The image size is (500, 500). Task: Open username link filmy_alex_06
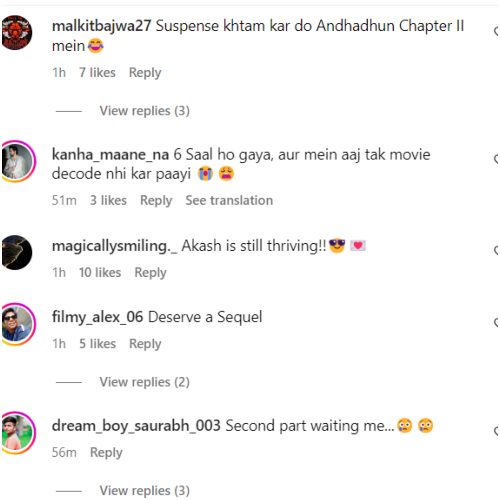[x=97, y=317]
